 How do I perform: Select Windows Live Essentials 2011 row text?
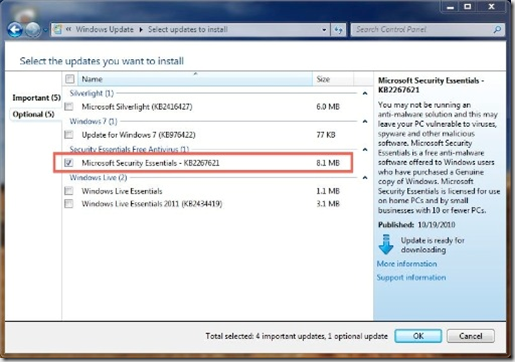pyautogui.click(x=152, y=203)
